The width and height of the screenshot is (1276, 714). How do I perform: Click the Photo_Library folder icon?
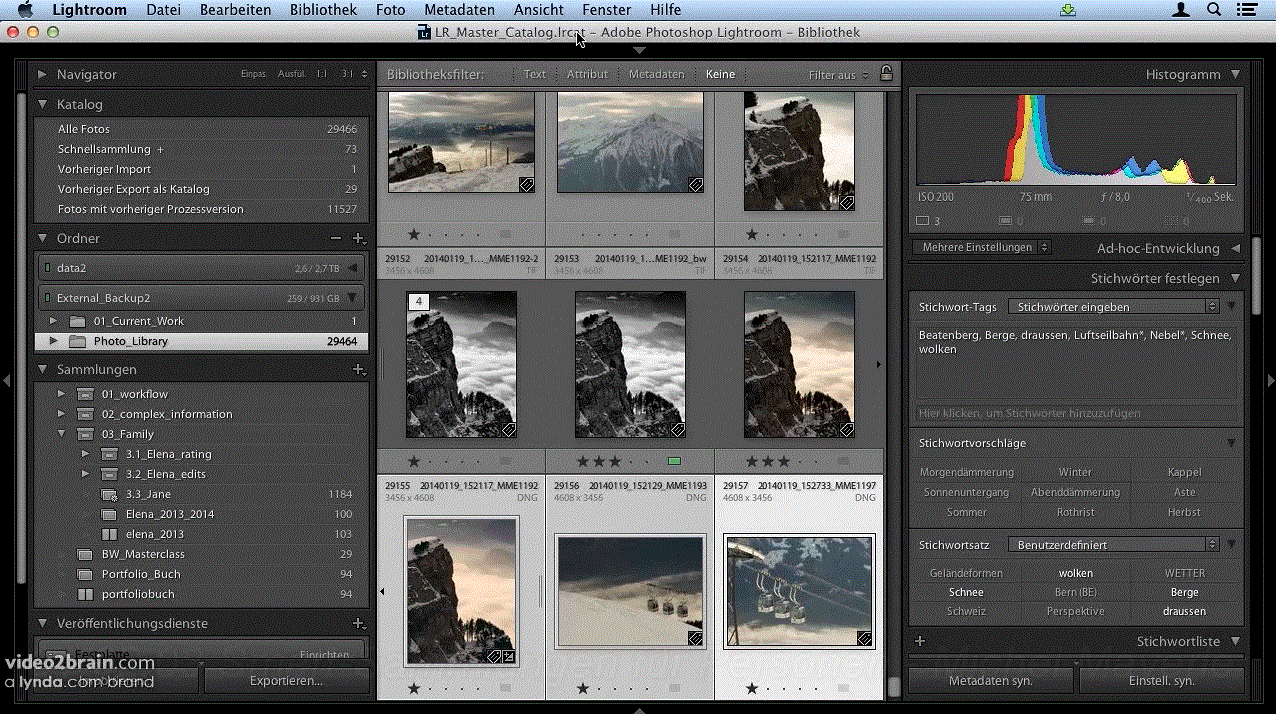(78, 341)
